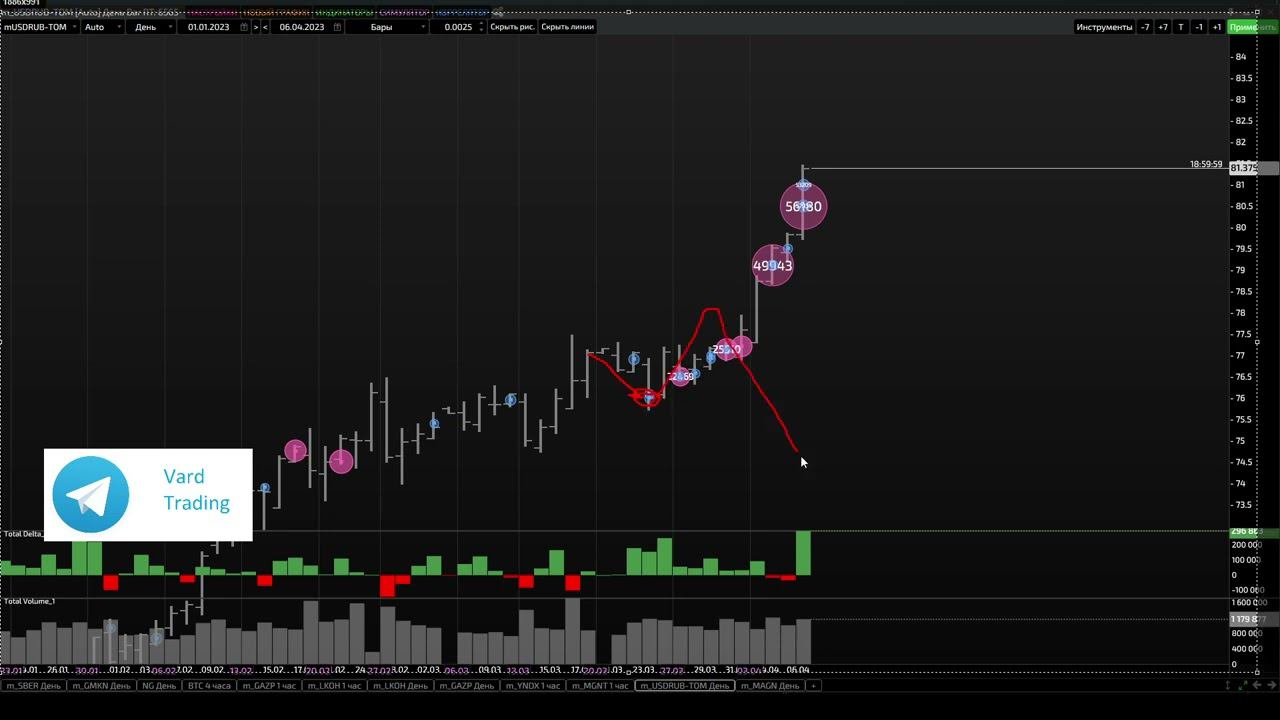This screenshot has height=720, width=1280.
Task: Click the -1 shift button
Action: tap(1199, 27)
